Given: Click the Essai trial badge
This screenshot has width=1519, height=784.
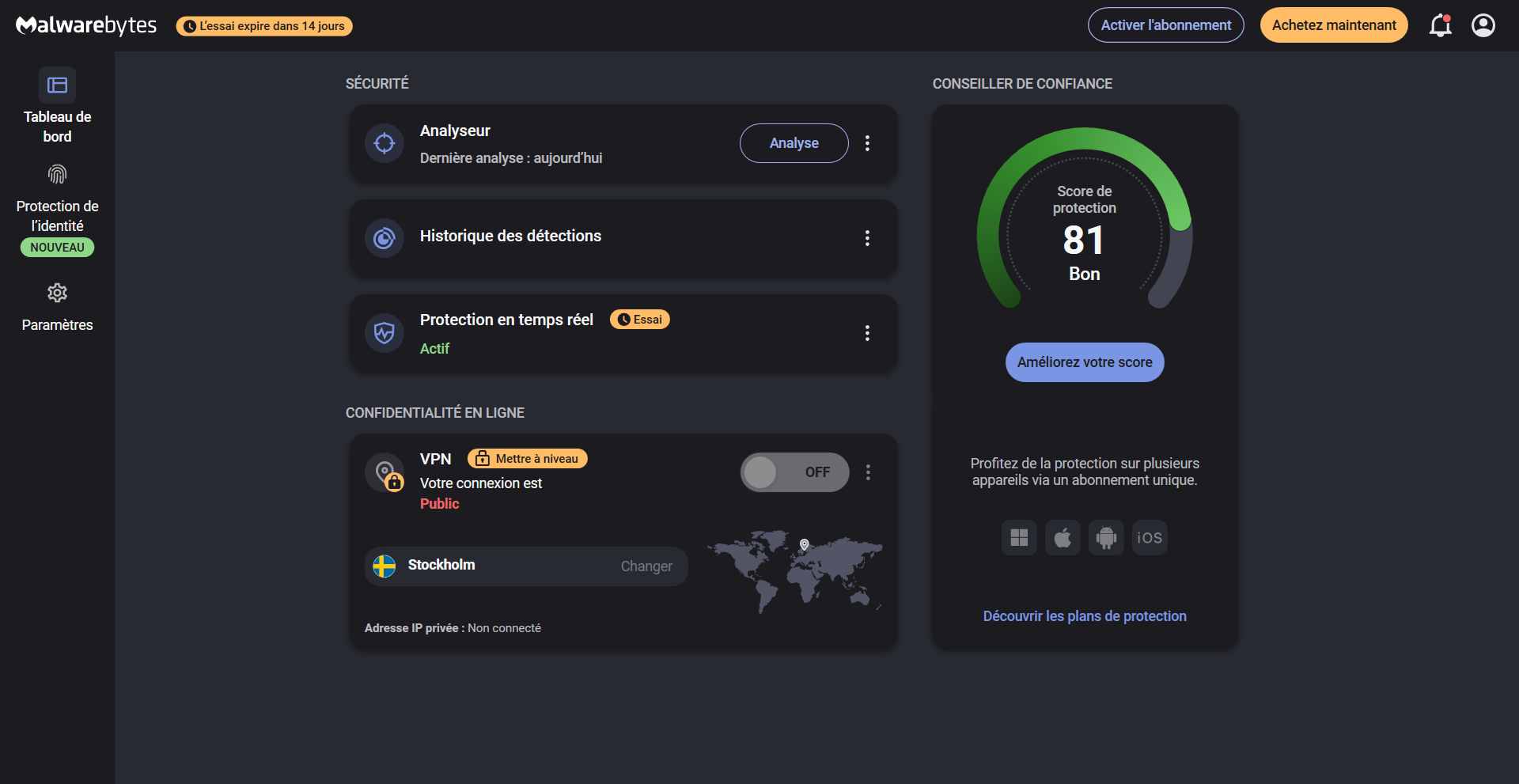Looking at the screenshot, I should click(640, 320).
